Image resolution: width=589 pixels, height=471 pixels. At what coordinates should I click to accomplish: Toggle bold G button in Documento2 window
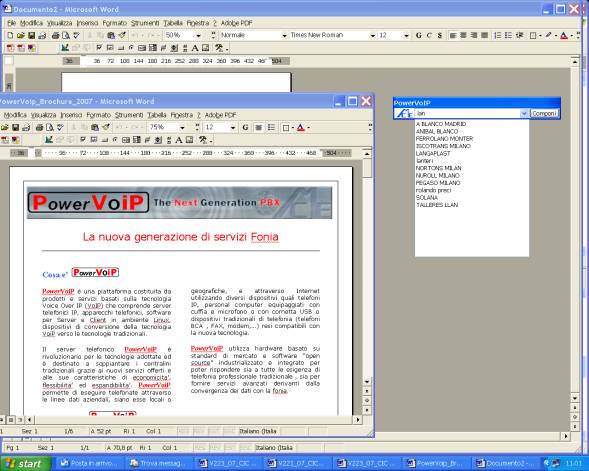click(418, 35)
